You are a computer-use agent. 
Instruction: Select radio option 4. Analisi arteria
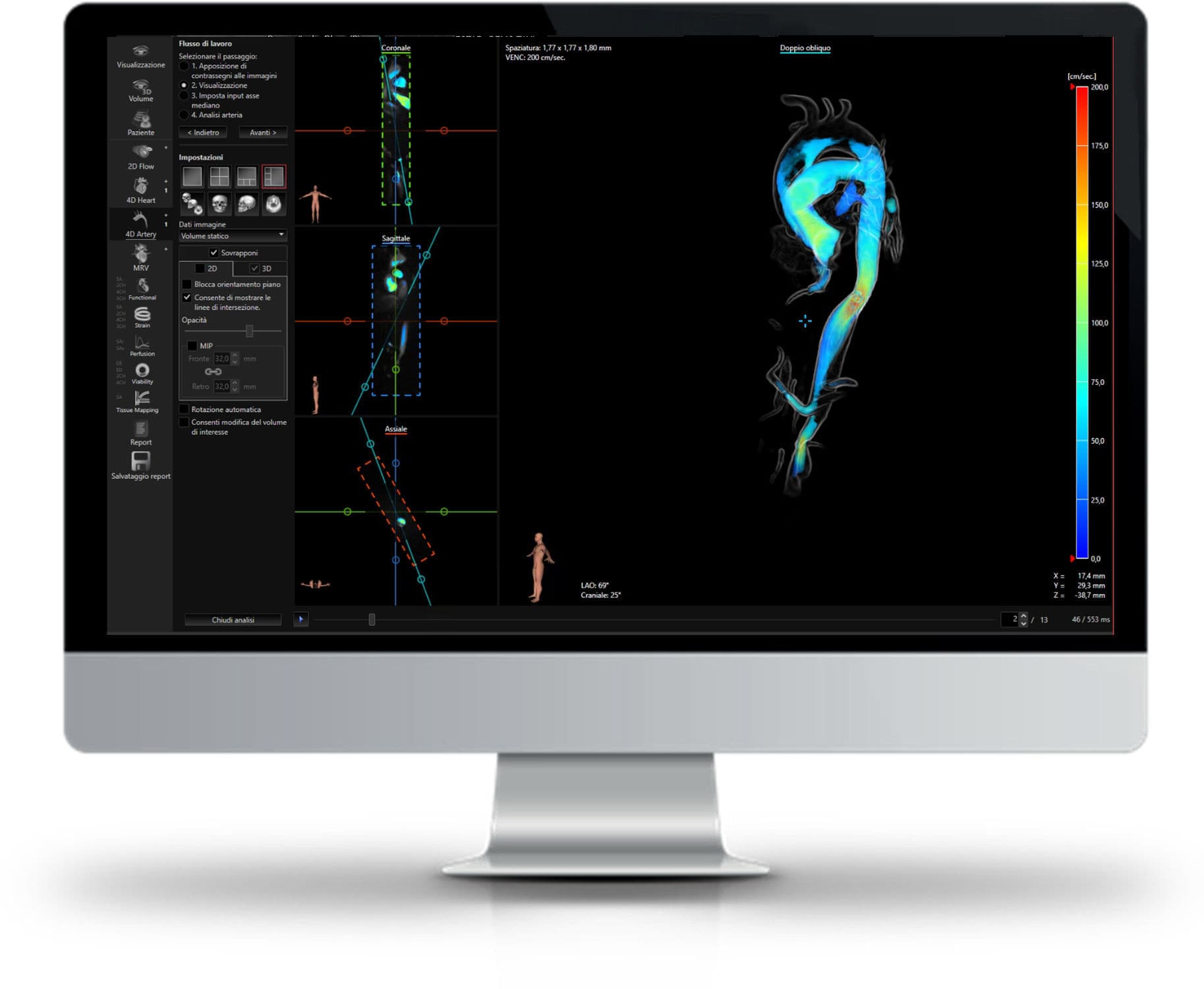pyautogui.click(x=183, y=115)
